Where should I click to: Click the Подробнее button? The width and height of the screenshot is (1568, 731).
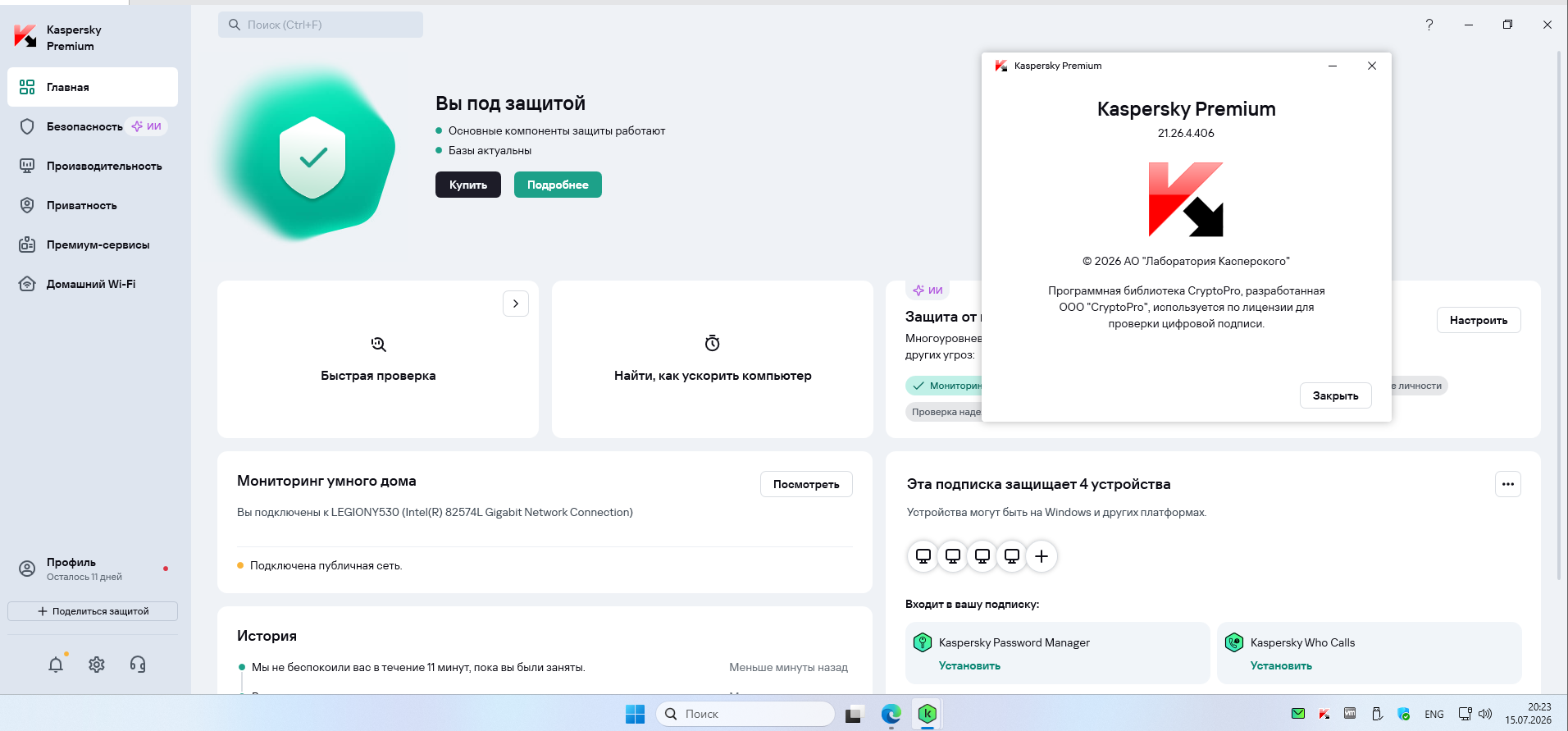click(x=558, y=185)
